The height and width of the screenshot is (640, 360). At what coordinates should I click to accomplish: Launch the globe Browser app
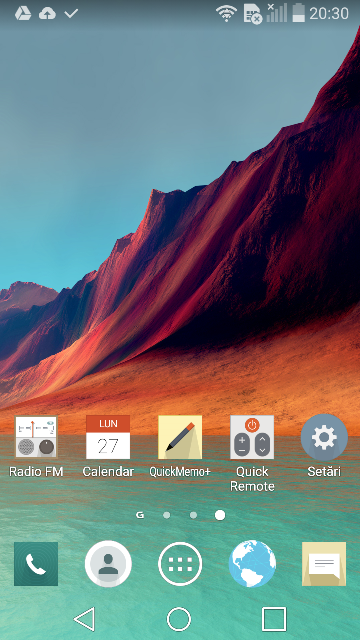[x=252, y=564]
